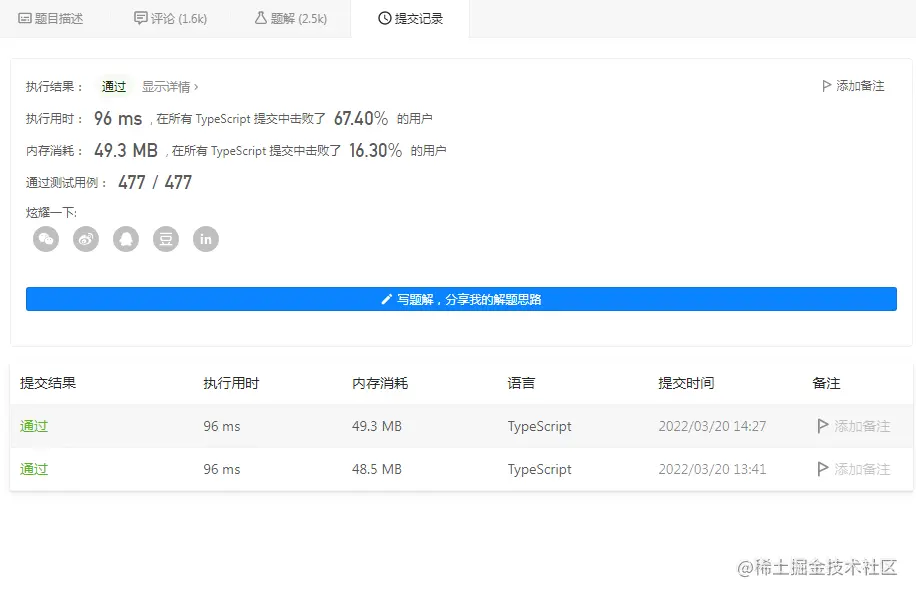Add a note to the 48.5 MB submission row
Screen dimensions: 916x596
pyautogui.click(x=853, y=469)
